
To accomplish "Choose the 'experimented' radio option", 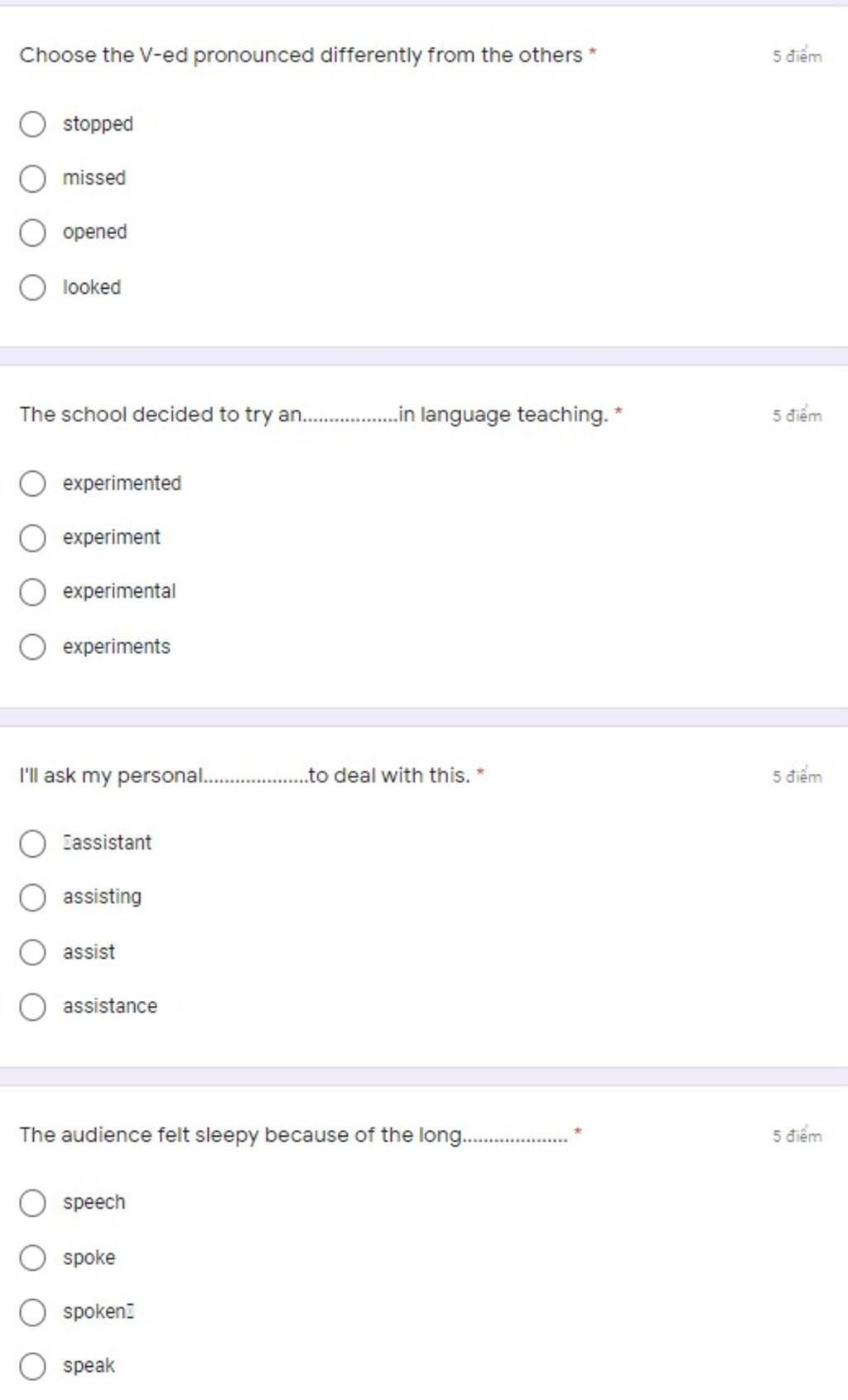I will [x=32, y=484].
